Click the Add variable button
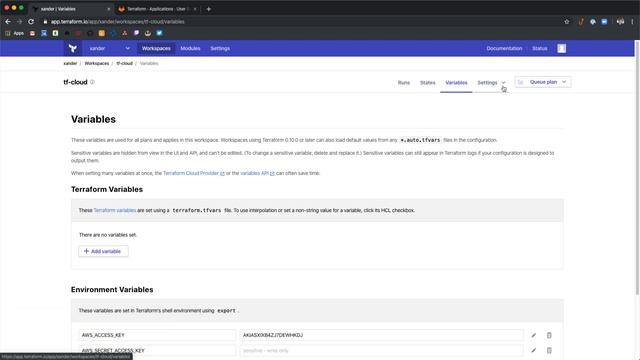Screen dimensions: 640x360 coord(103,251)
